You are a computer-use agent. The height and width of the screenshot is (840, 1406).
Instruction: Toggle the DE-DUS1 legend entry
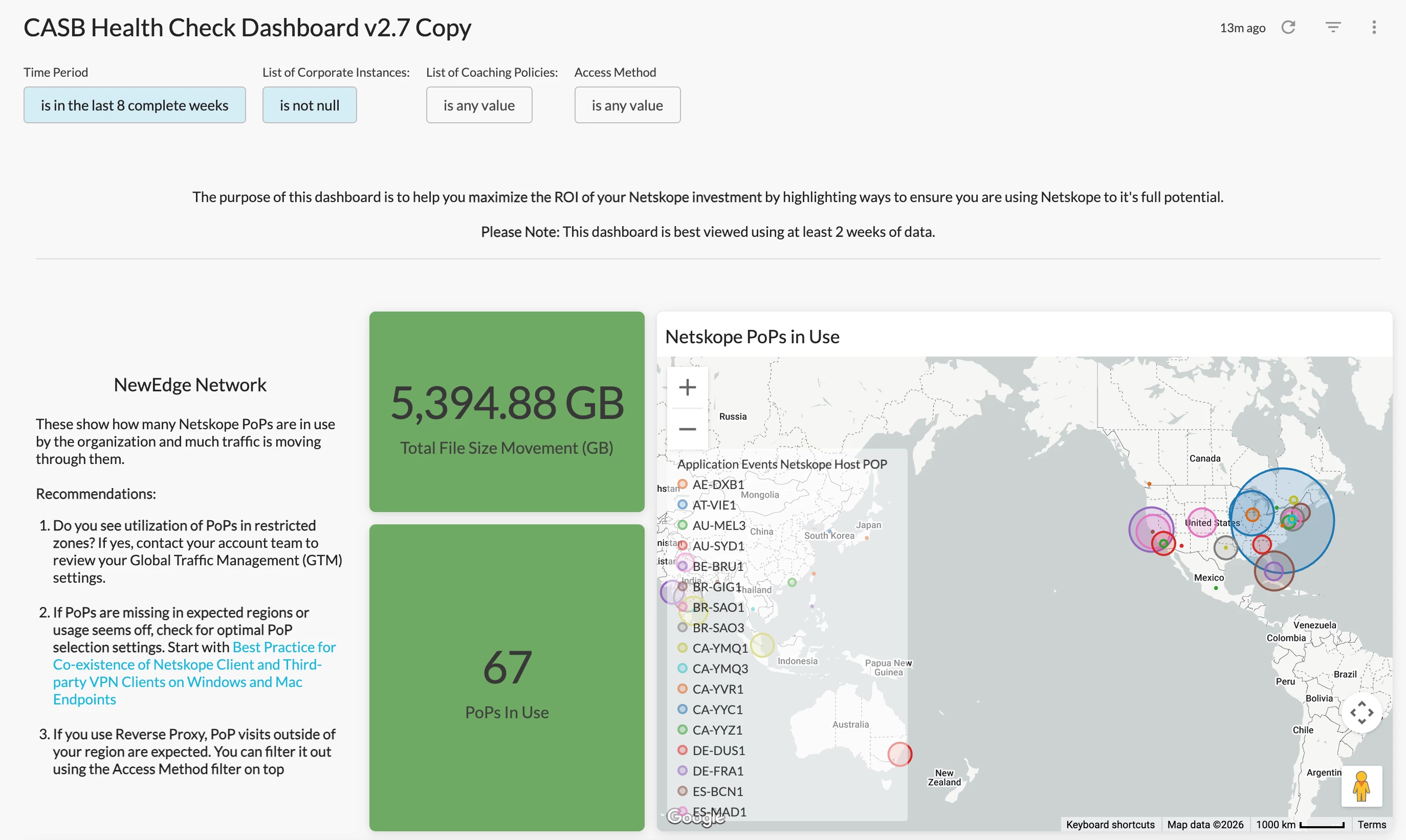[718, 750]
